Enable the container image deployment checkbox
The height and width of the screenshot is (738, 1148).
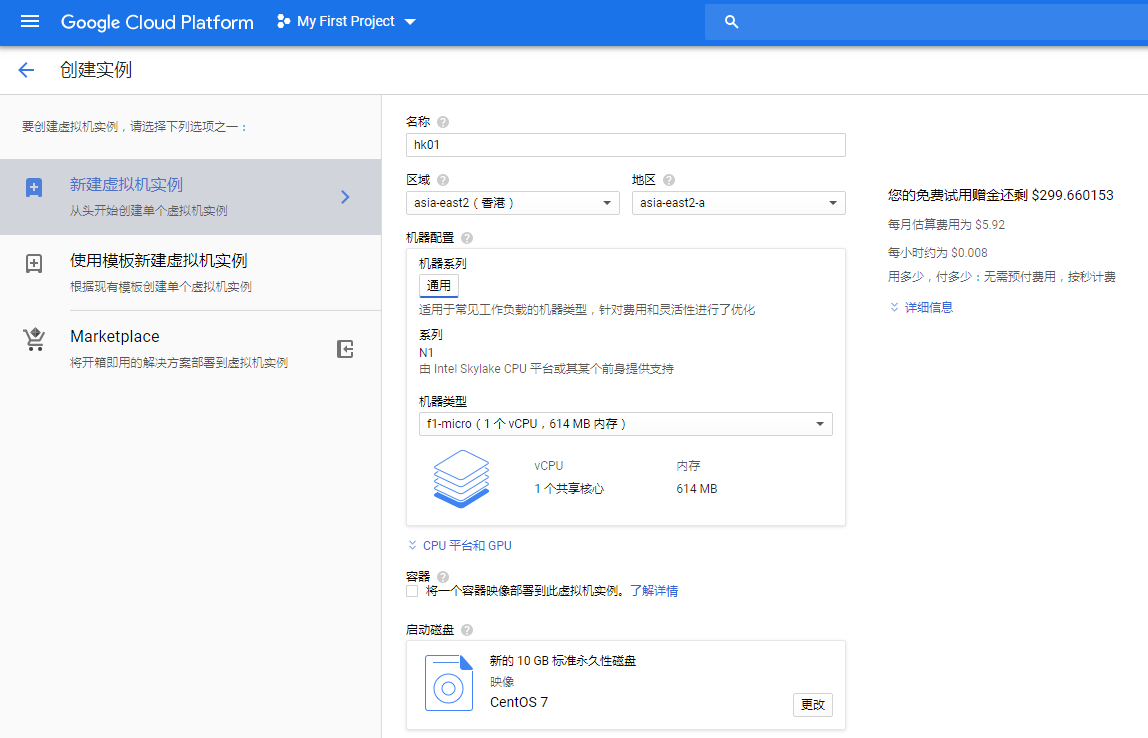(412, 591)
